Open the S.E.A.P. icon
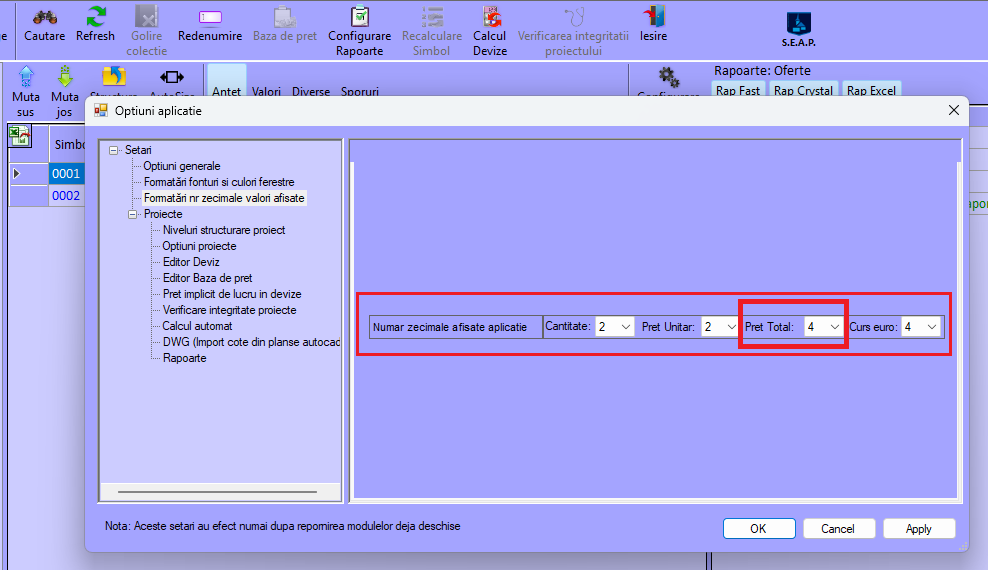The width and height of the screenshot is (988, 570). pos(798,24)
